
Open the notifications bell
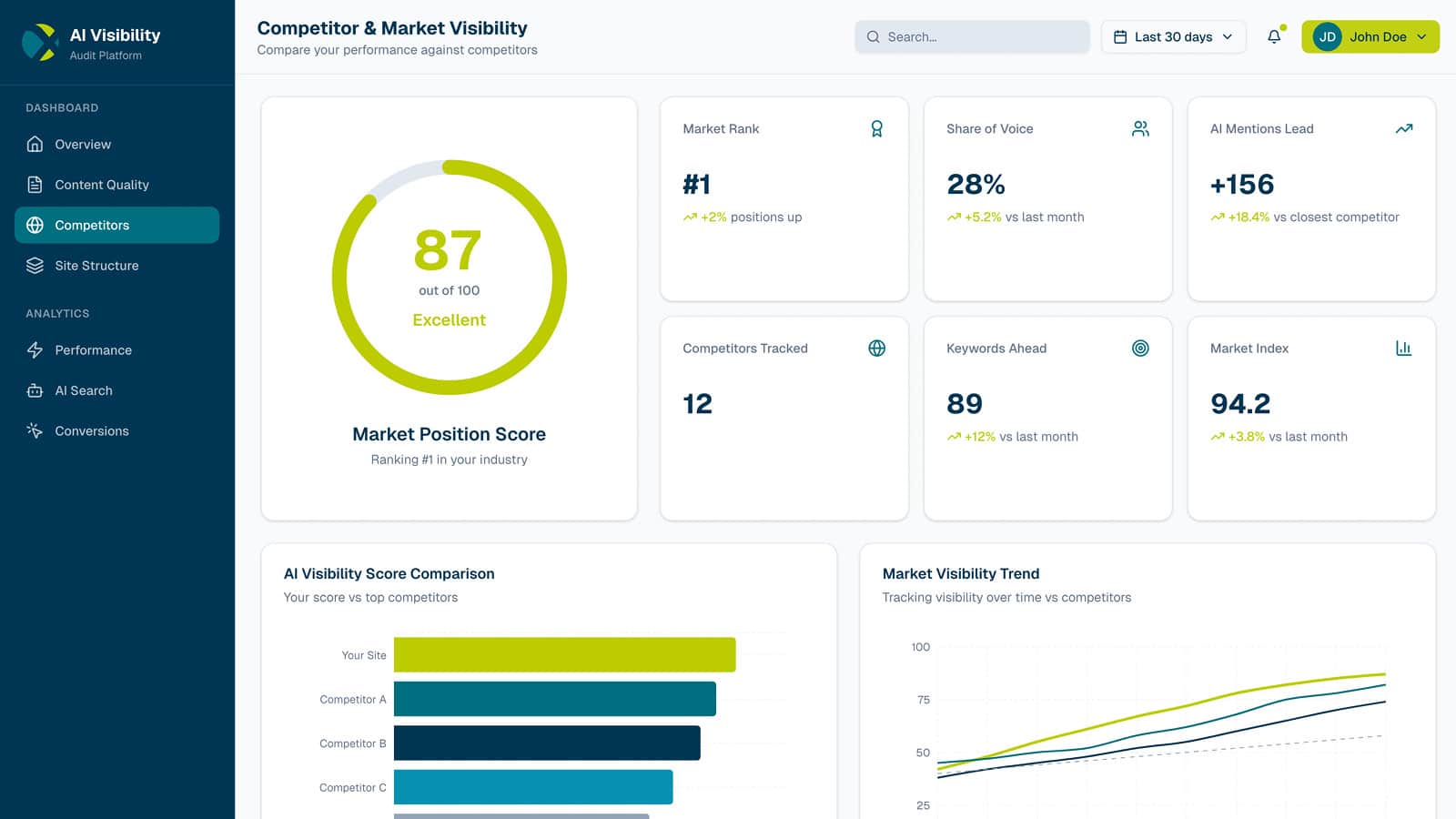[x=1272, y=37]
